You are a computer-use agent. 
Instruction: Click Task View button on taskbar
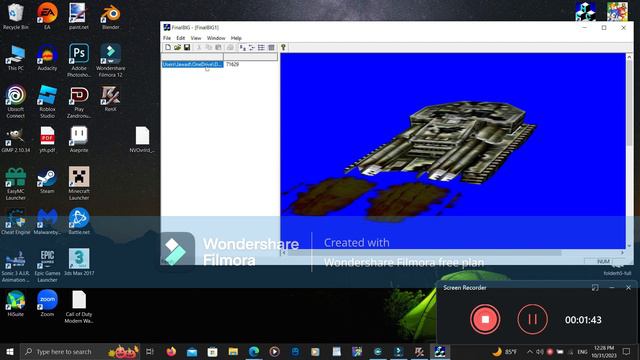(x=150, y=351)
